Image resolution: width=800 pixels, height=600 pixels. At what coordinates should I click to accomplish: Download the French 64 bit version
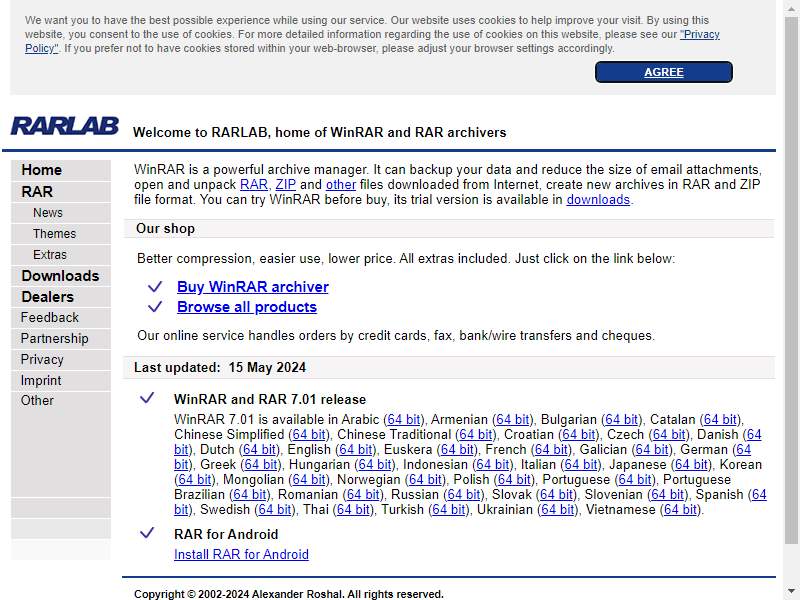(x=552, y=449)
